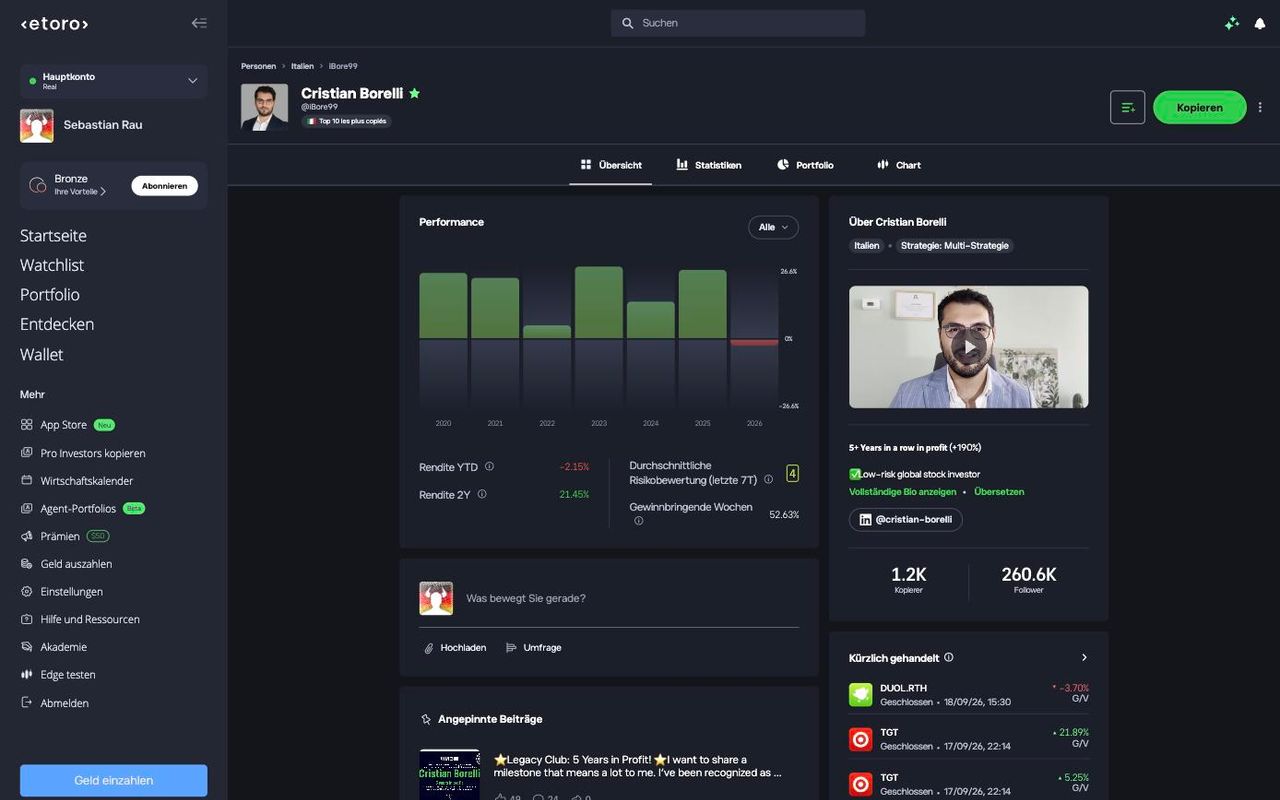Play the Cristian Borelli intro video

coord(968,347)
